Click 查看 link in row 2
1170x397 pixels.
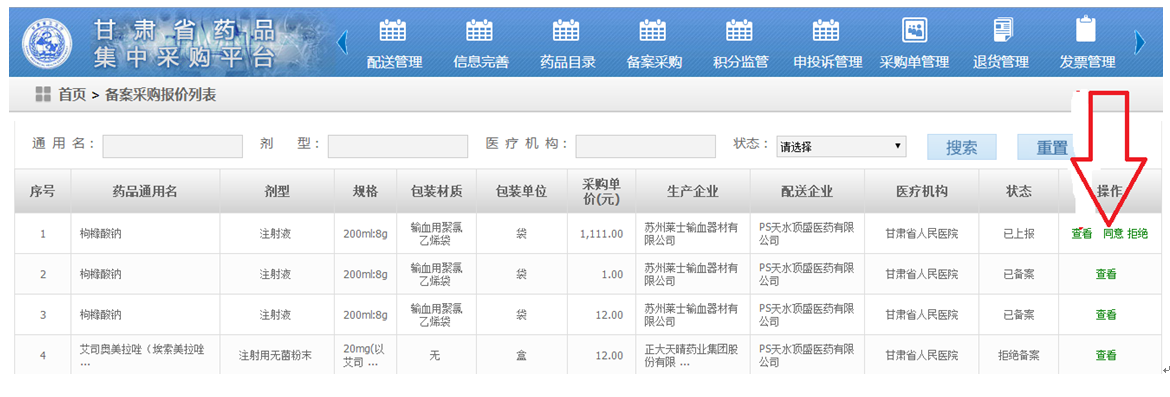coord(1106,274)
